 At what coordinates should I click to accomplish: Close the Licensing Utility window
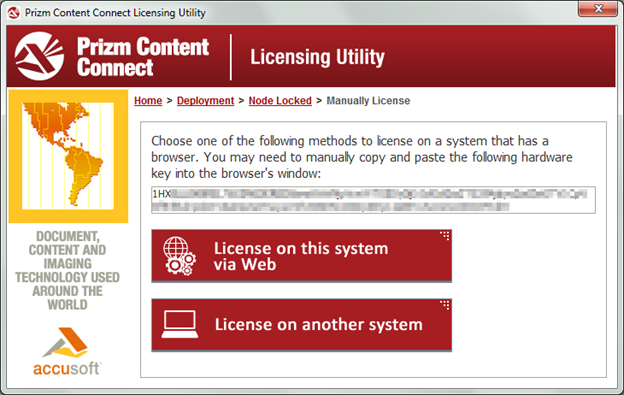coord(598,8)
